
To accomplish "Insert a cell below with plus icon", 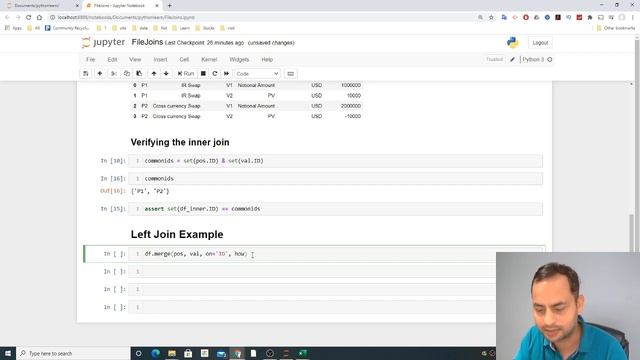I will tap(100, 73).
